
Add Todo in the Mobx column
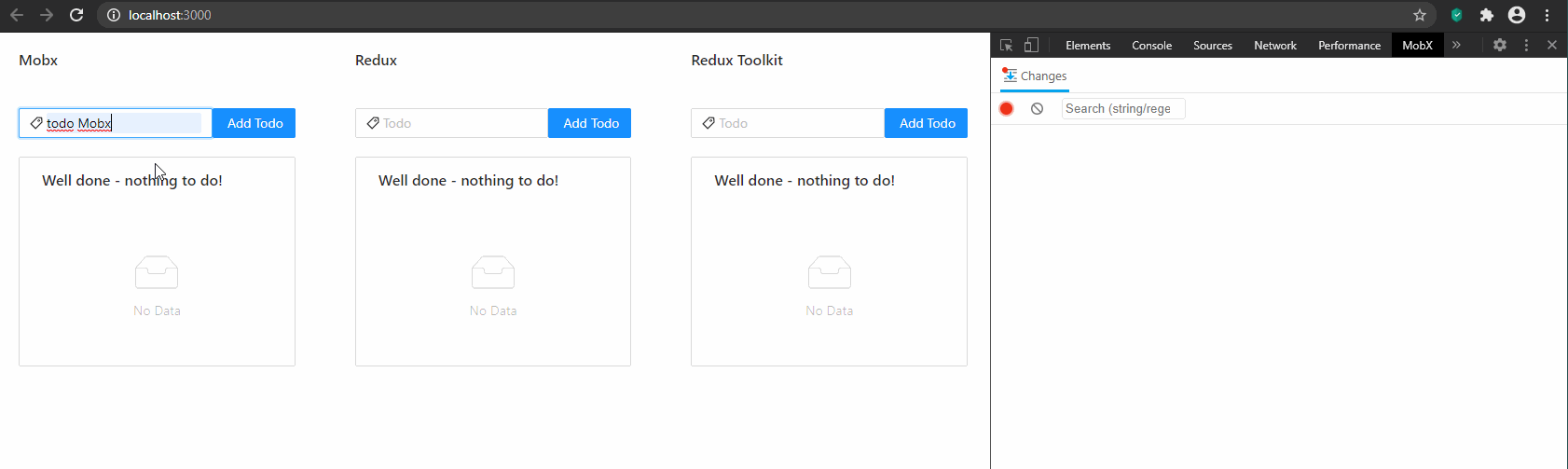(x=254, y=123)
